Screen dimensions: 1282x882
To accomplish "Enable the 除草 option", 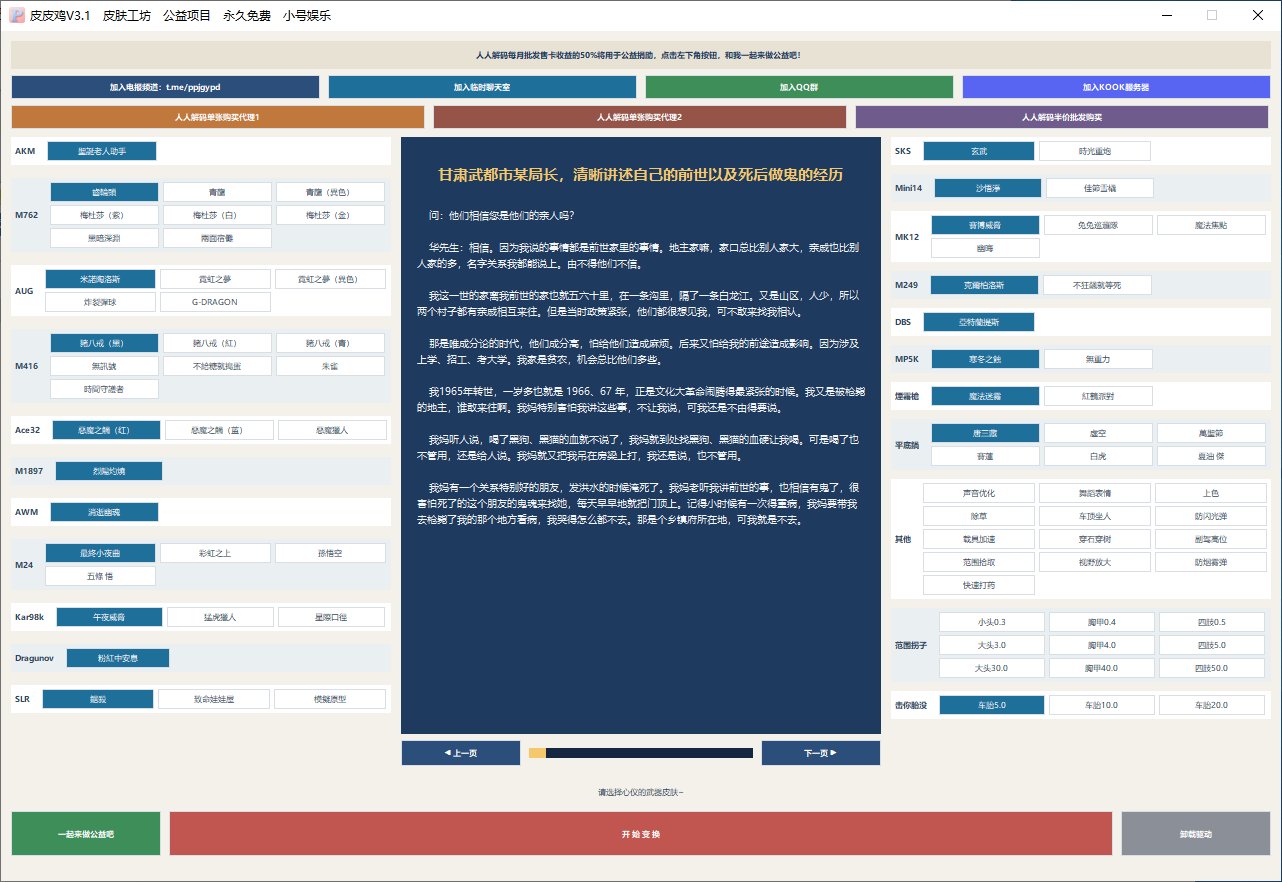I will pos(978,516).
